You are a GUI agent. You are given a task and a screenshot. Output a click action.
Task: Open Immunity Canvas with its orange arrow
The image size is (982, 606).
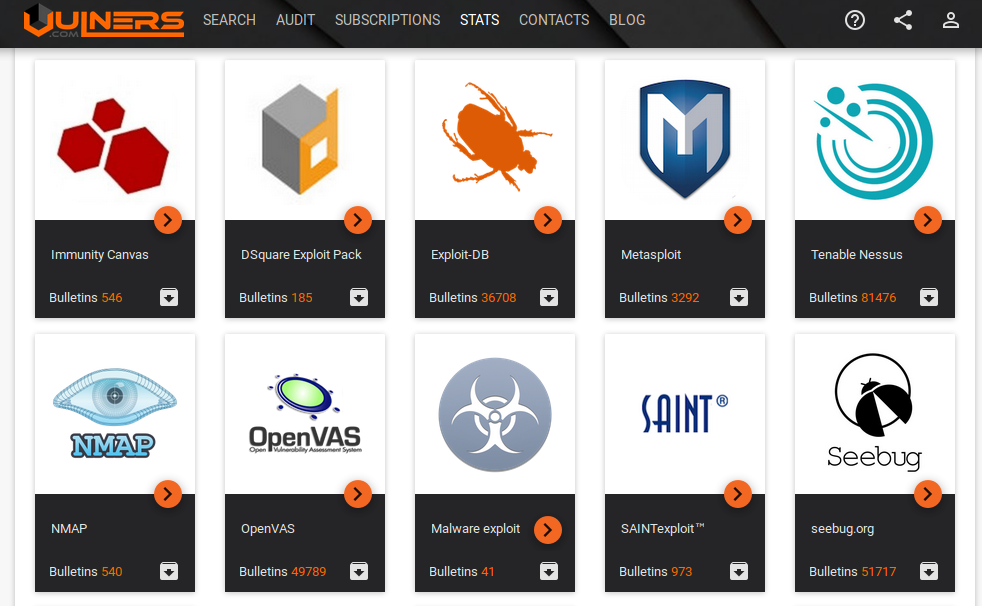tap(168, 220)
